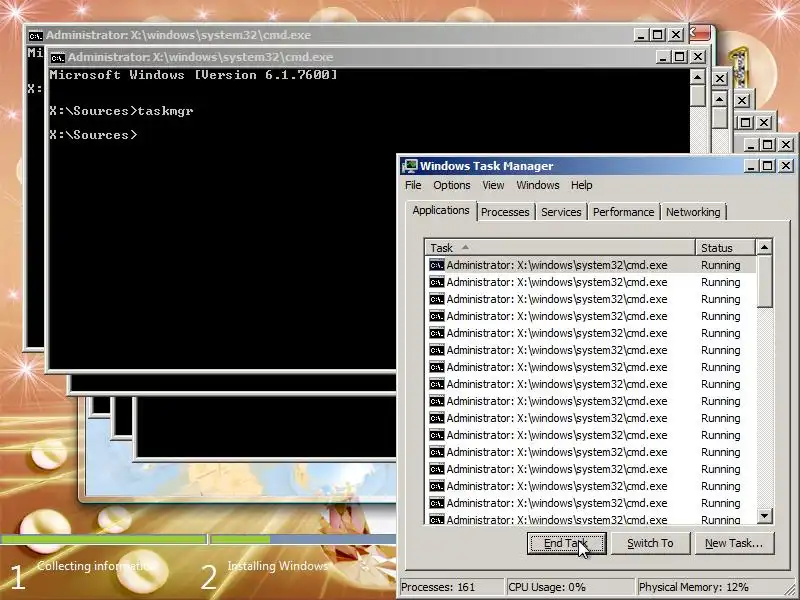The width and height of the screenshot is (800, 600).
Task: Click the rear cmd.exe window's title bar icon
Action: tap(36, 36)
